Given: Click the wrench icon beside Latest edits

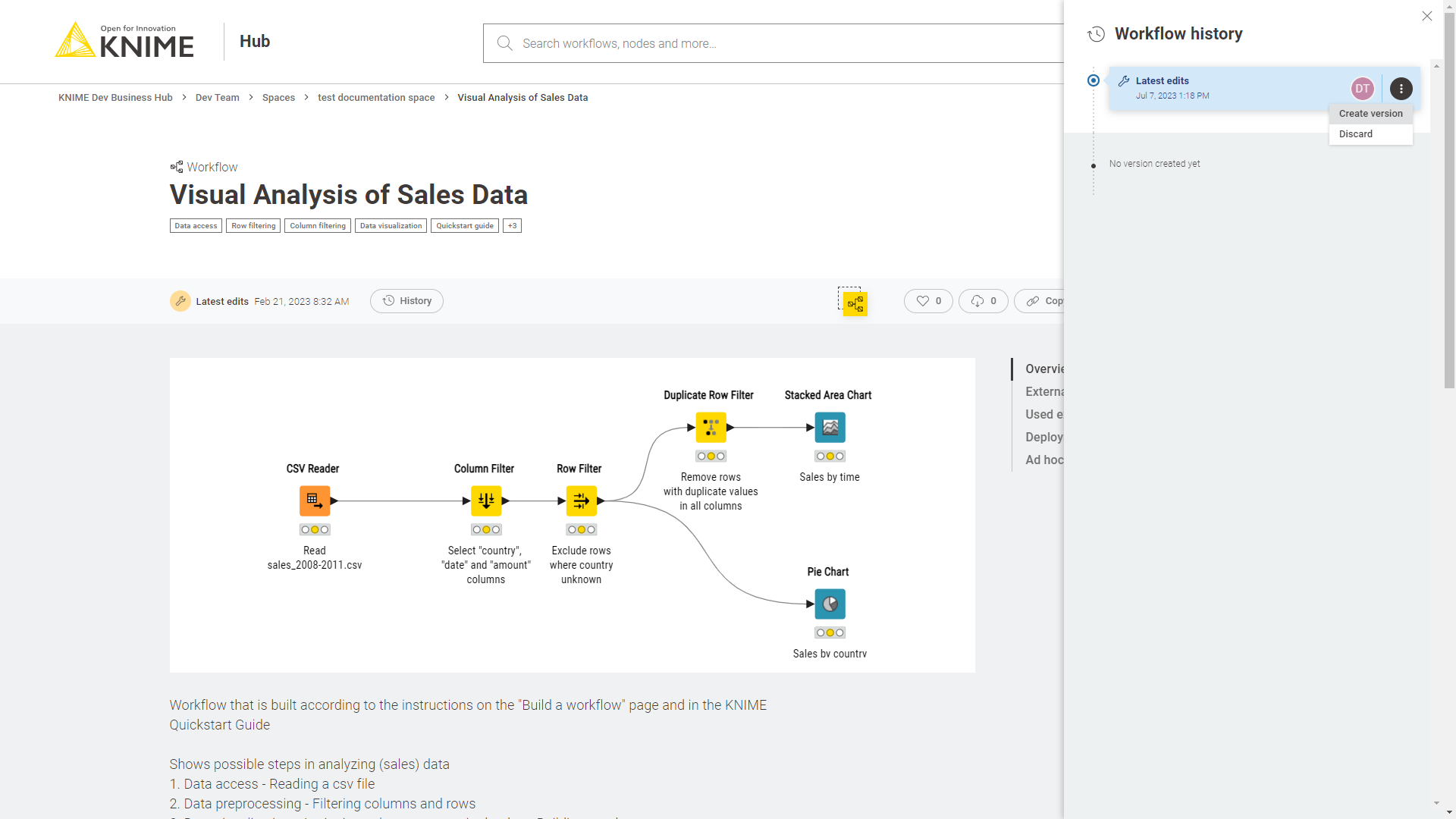Looking at the screenshot, I should tap(1124, 80).
